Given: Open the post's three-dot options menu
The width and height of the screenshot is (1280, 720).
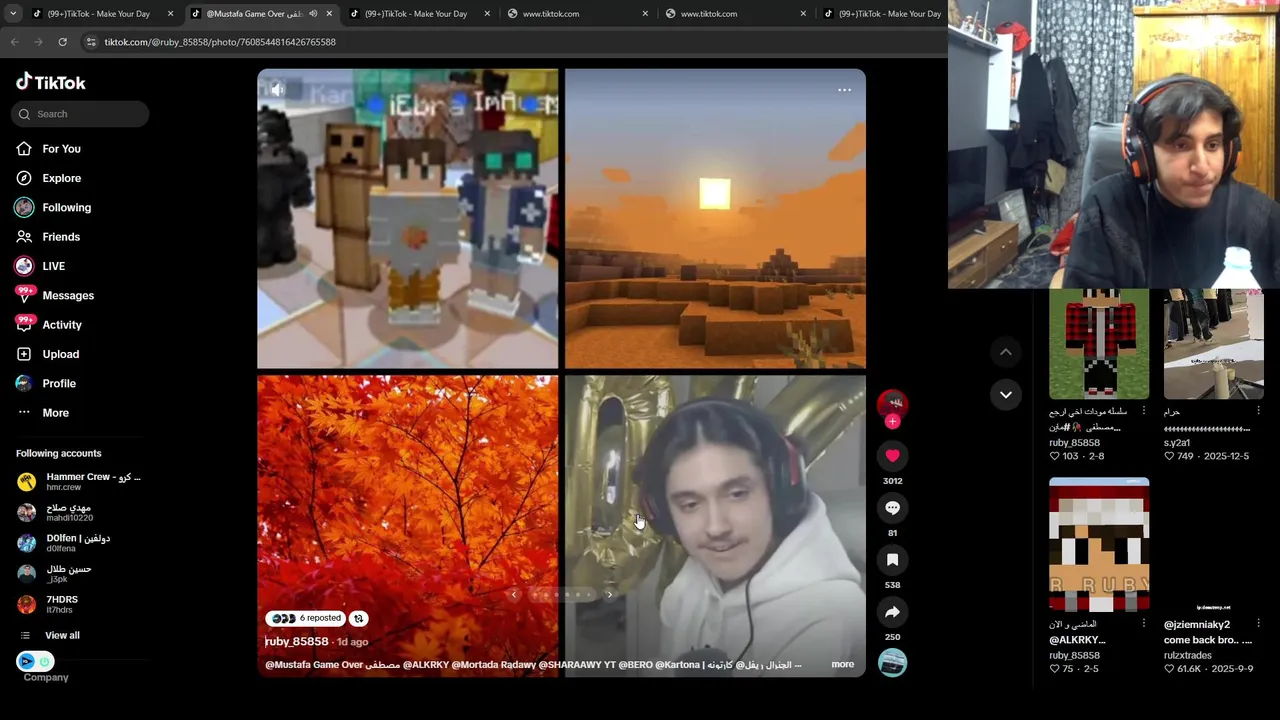Looking at the screenshot, I should point(844,90).
